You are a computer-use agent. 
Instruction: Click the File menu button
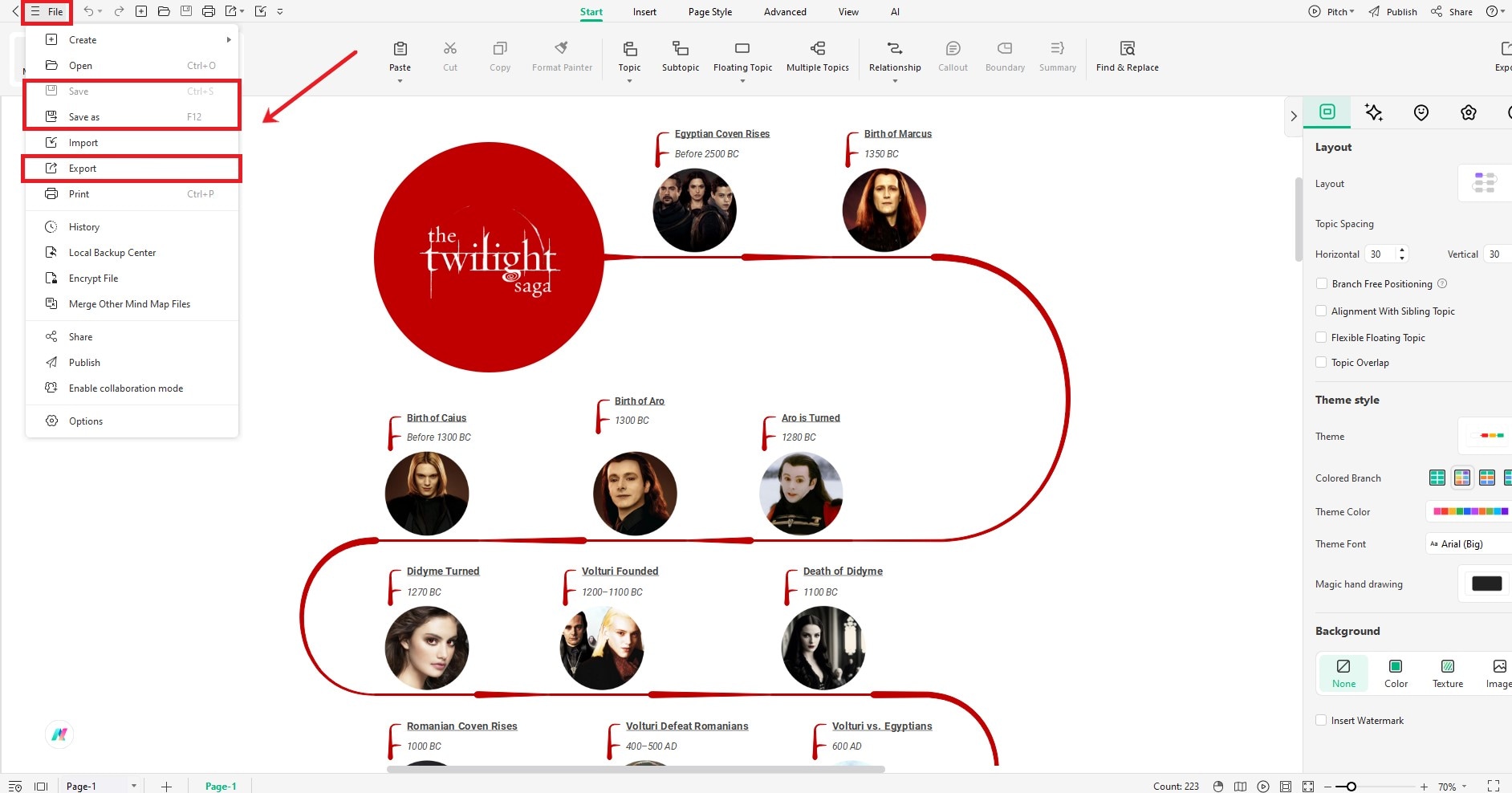coord(47,11)
